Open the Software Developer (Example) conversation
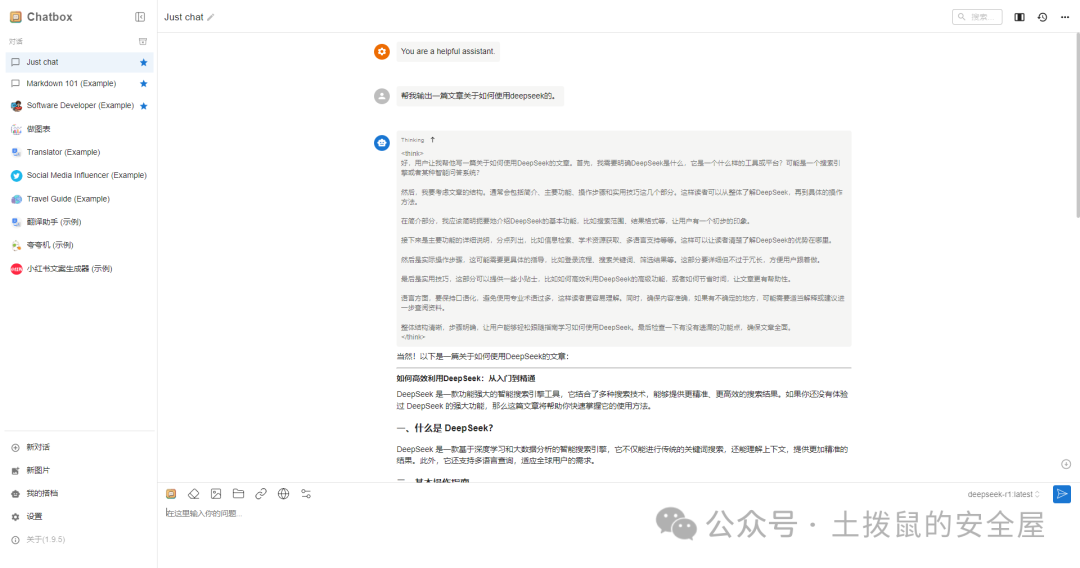Screen dimensions: 1080x568 pos(79,105)
